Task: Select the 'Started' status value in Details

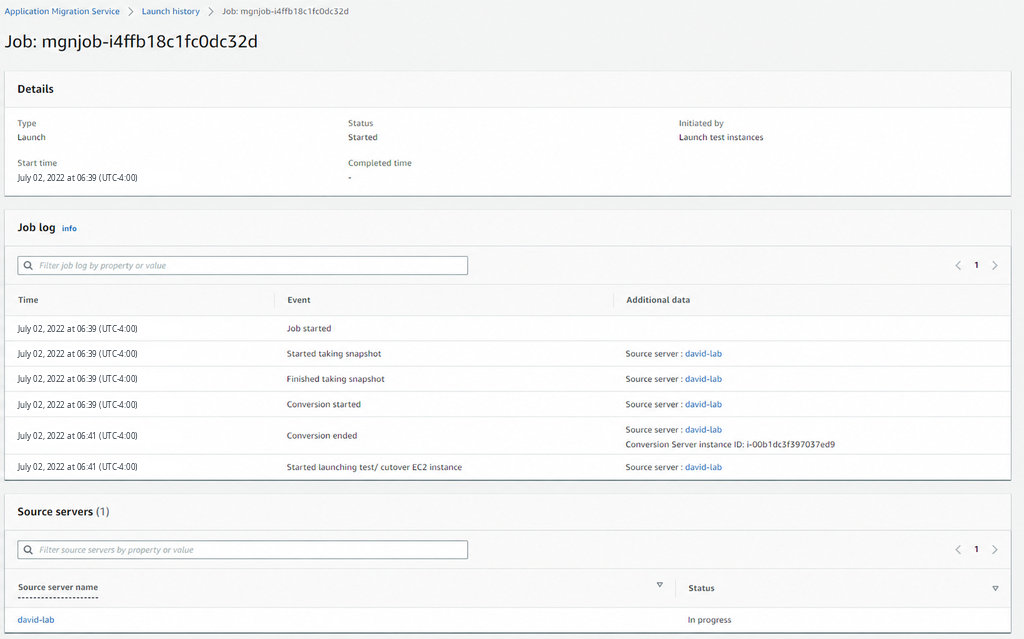Action: coord(362,137)
